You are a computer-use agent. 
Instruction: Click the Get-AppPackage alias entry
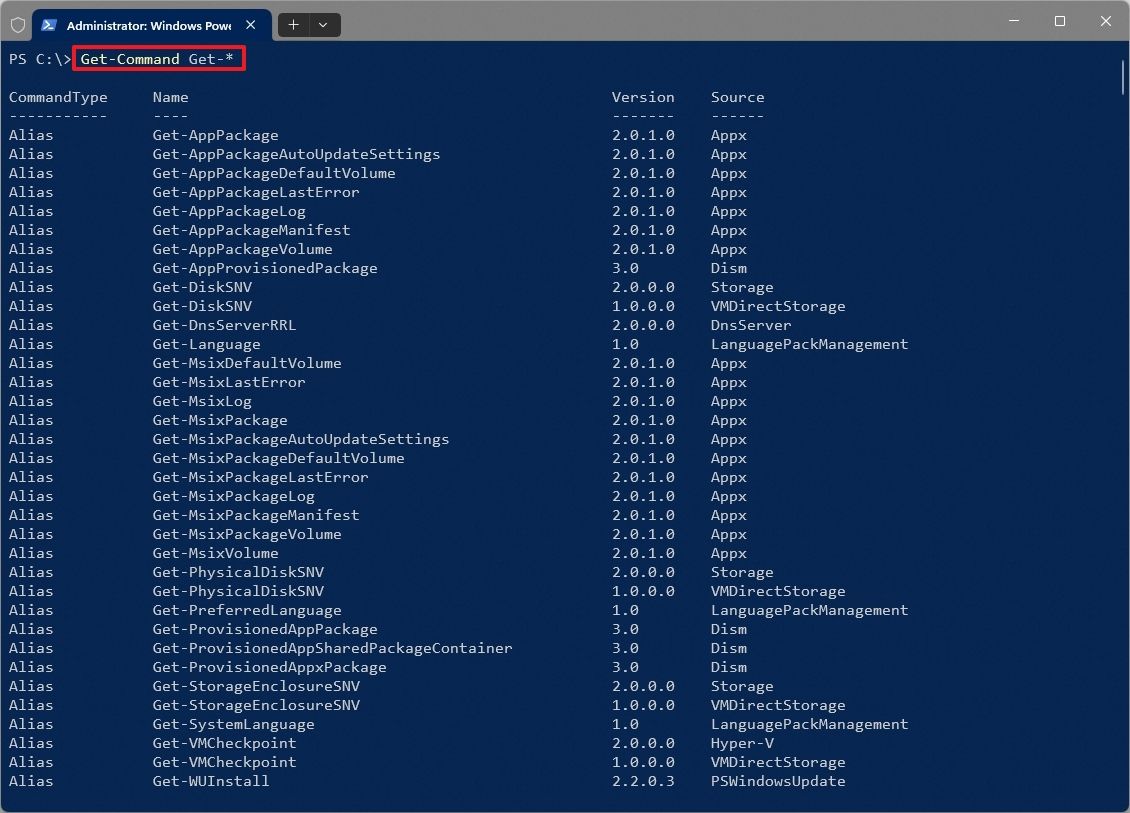[x=215, y=135]
